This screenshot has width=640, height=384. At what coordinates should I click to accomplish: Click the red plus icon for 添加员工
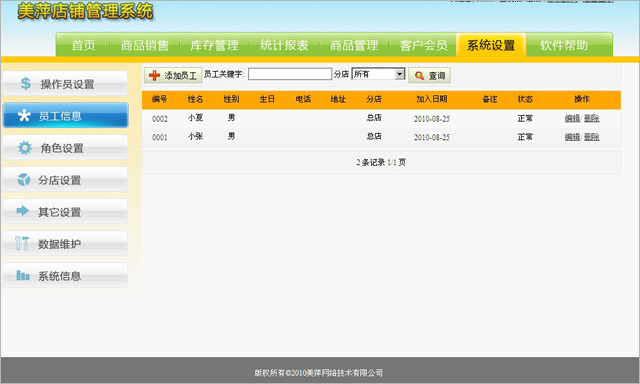154,75
